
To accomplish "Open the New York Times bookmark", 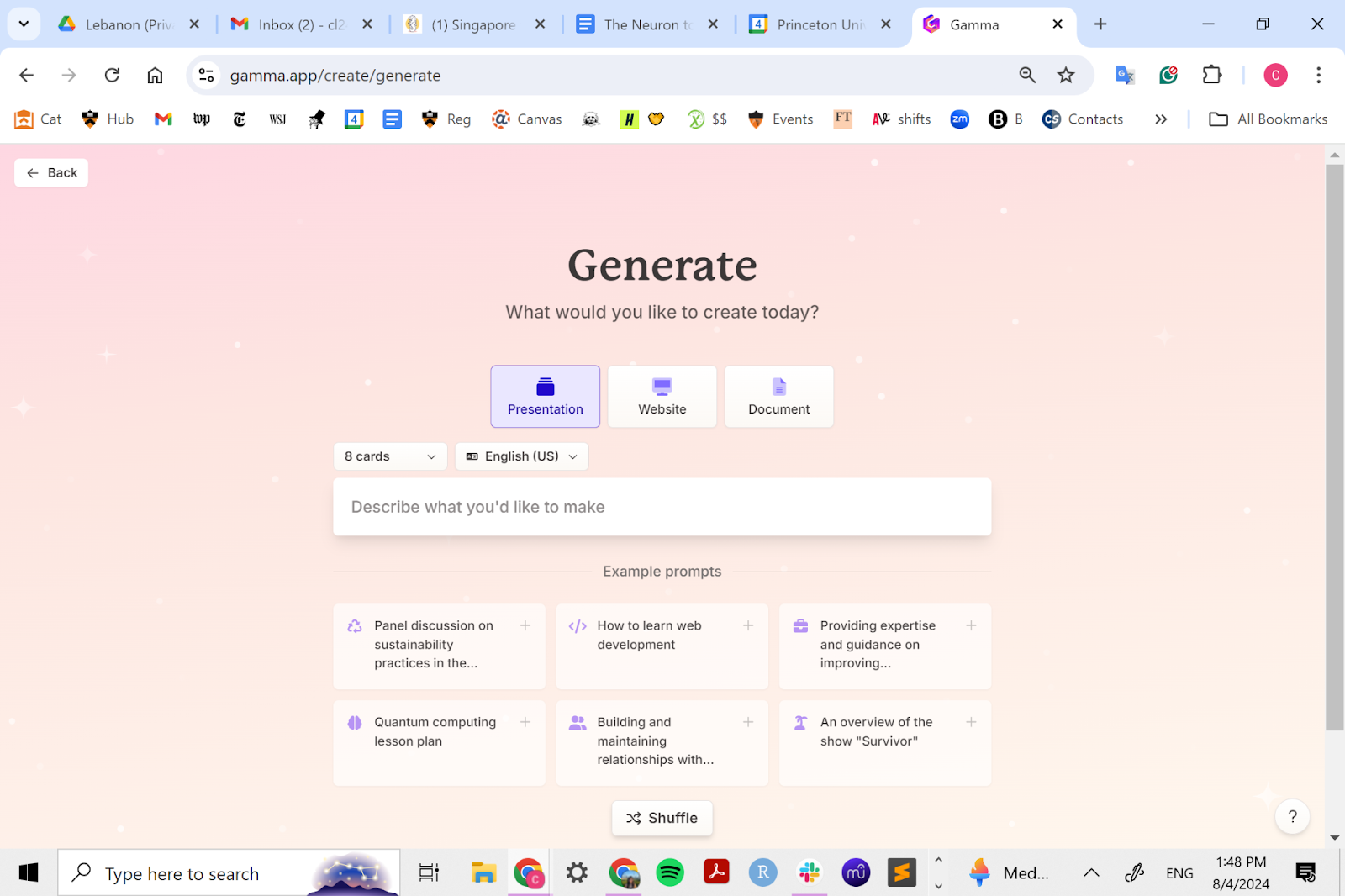I will coord(240,119).
